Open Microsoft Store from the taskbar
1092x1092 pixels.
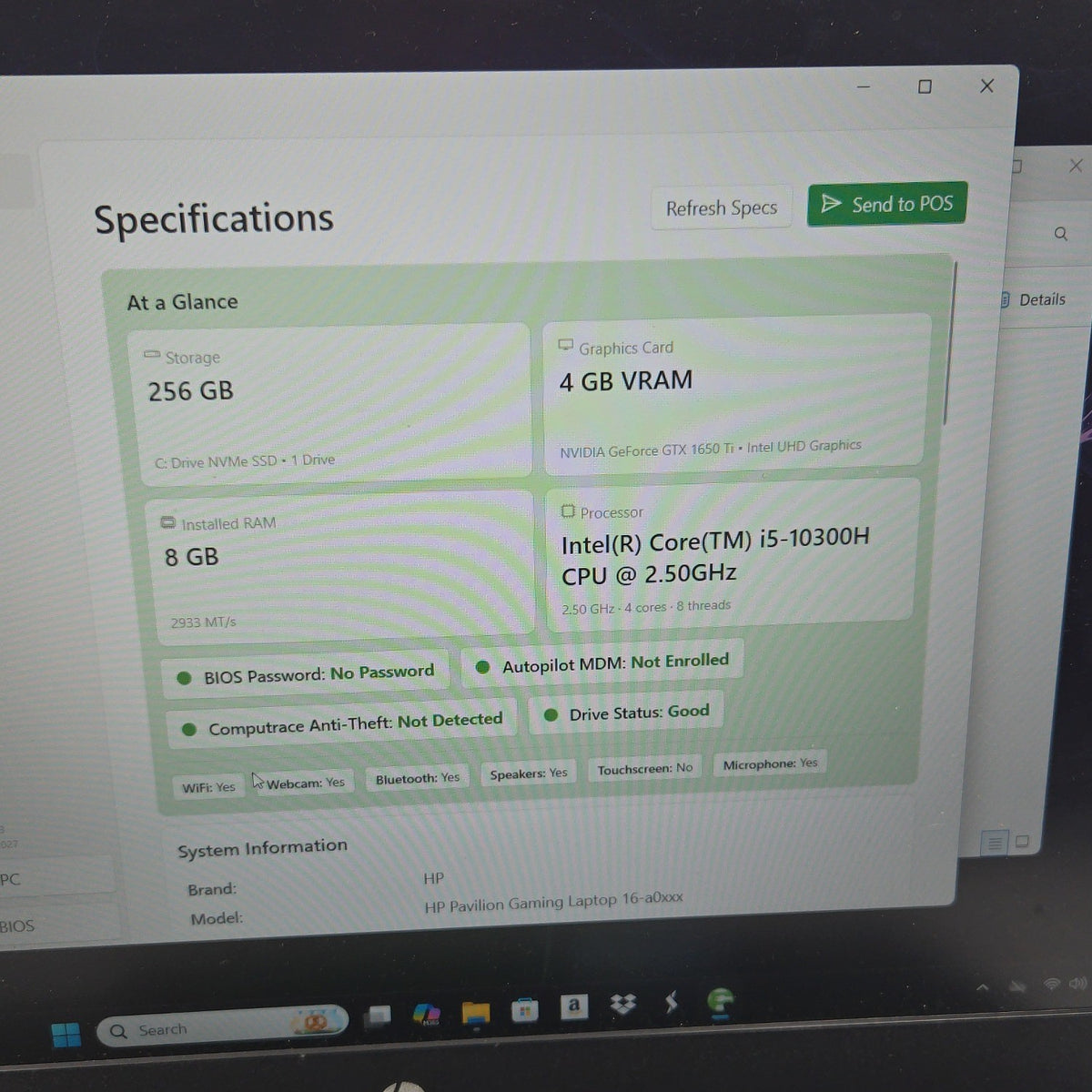[524, 1010]
